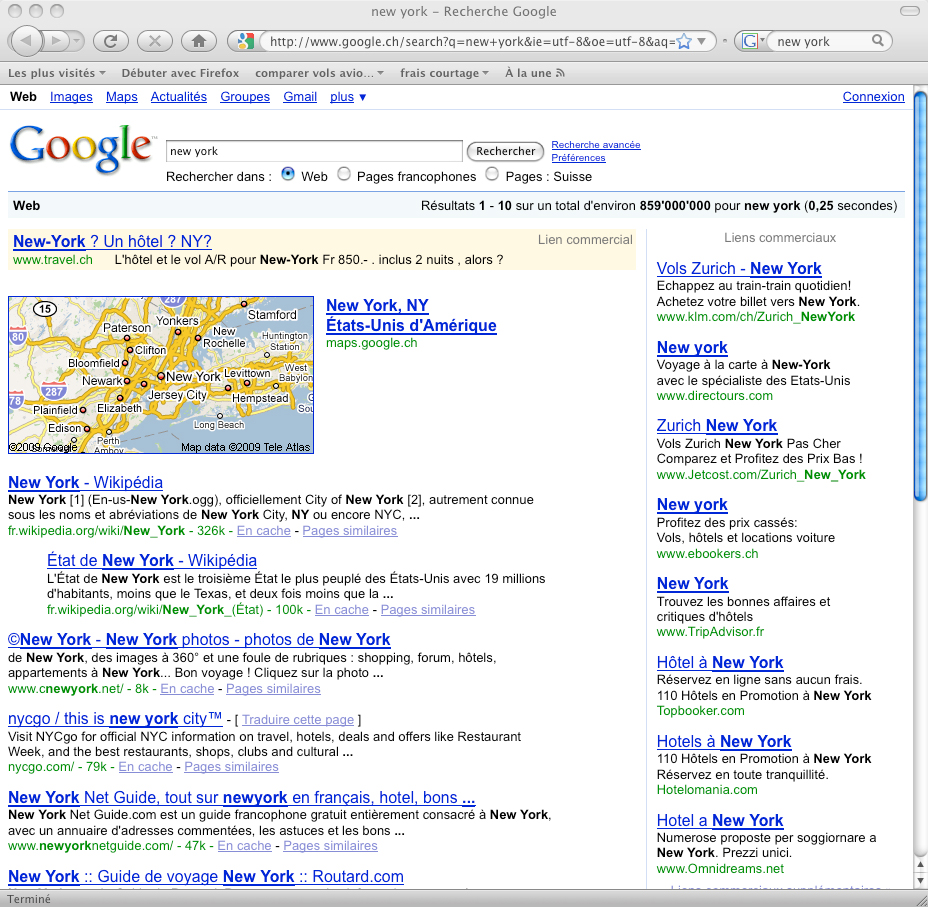
Task: Click the browser Back arrow button
Action: click(x=26, y=41)
